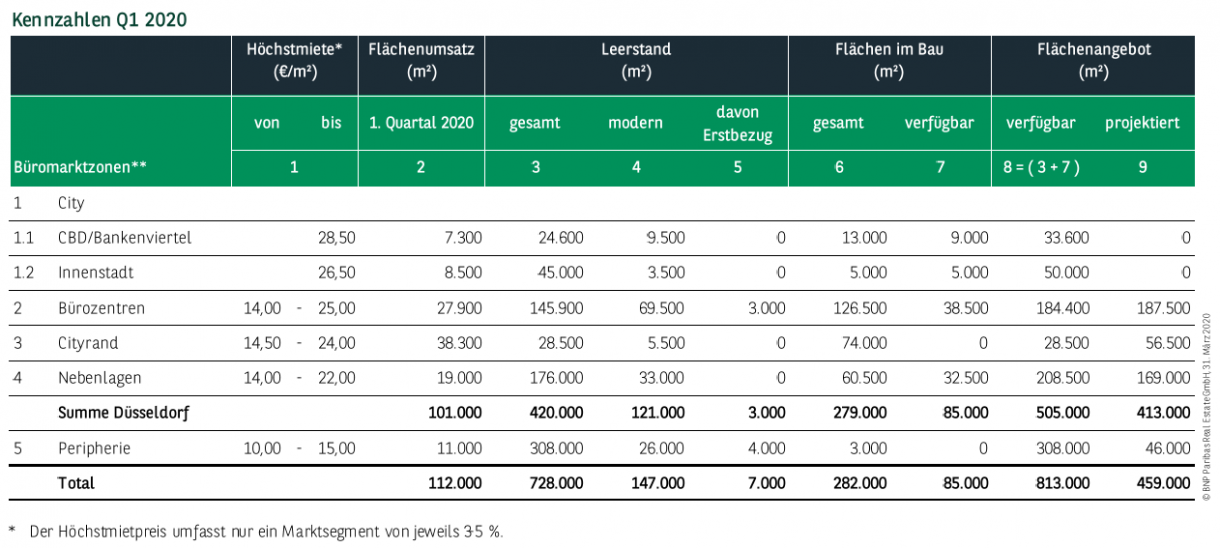Select the davon Erstbezug subheader
Viewport: 1220px width, 548px height.
737,124
